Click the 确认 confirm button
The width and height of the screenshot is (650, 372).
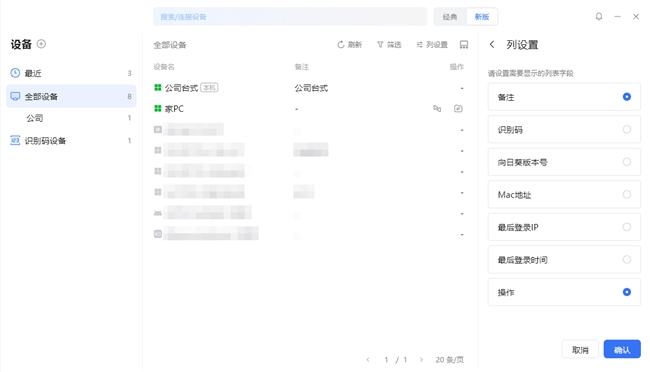(622, 350)
